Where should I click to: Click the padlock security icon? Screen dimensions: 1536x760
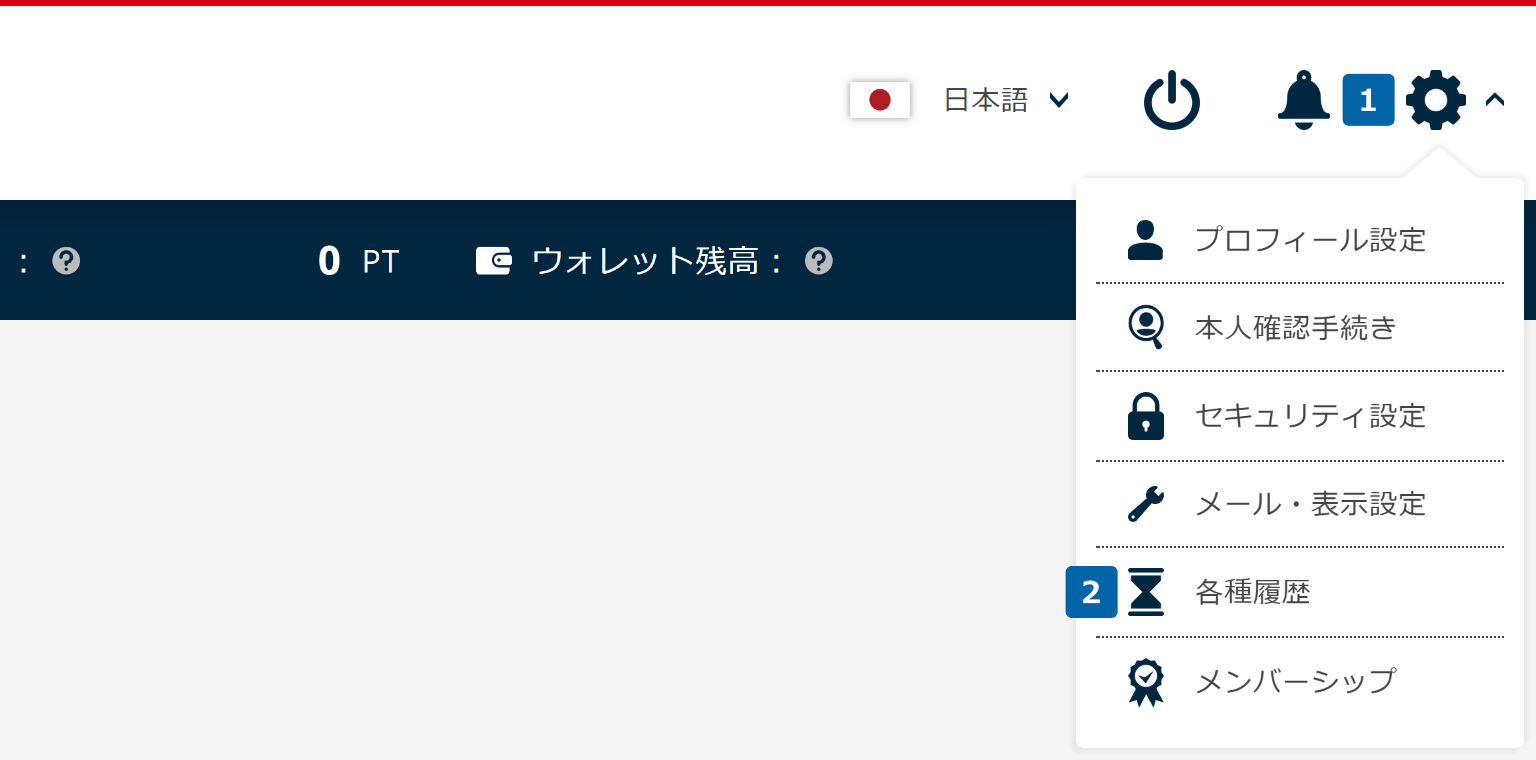click(1146, 416)
